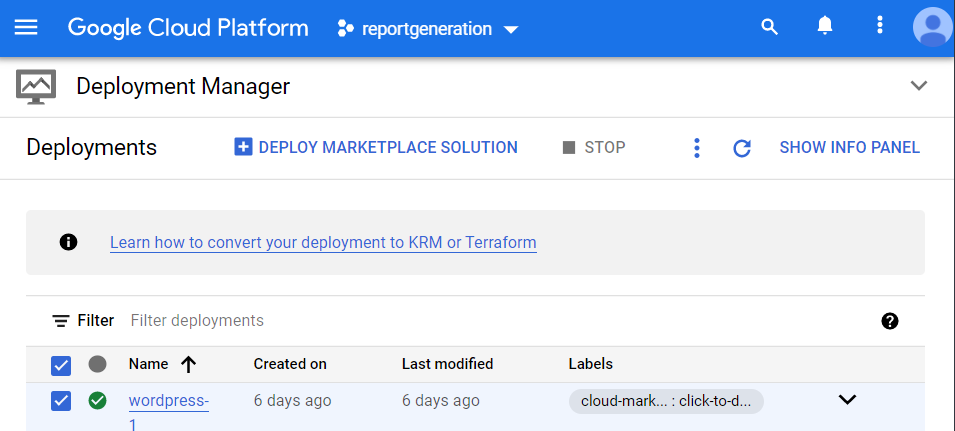Image resolution: width=955 pixels, height=431 pixels.
Task: Uncheck the wordpress-1 row checkbox
Action: pos(61,401)
